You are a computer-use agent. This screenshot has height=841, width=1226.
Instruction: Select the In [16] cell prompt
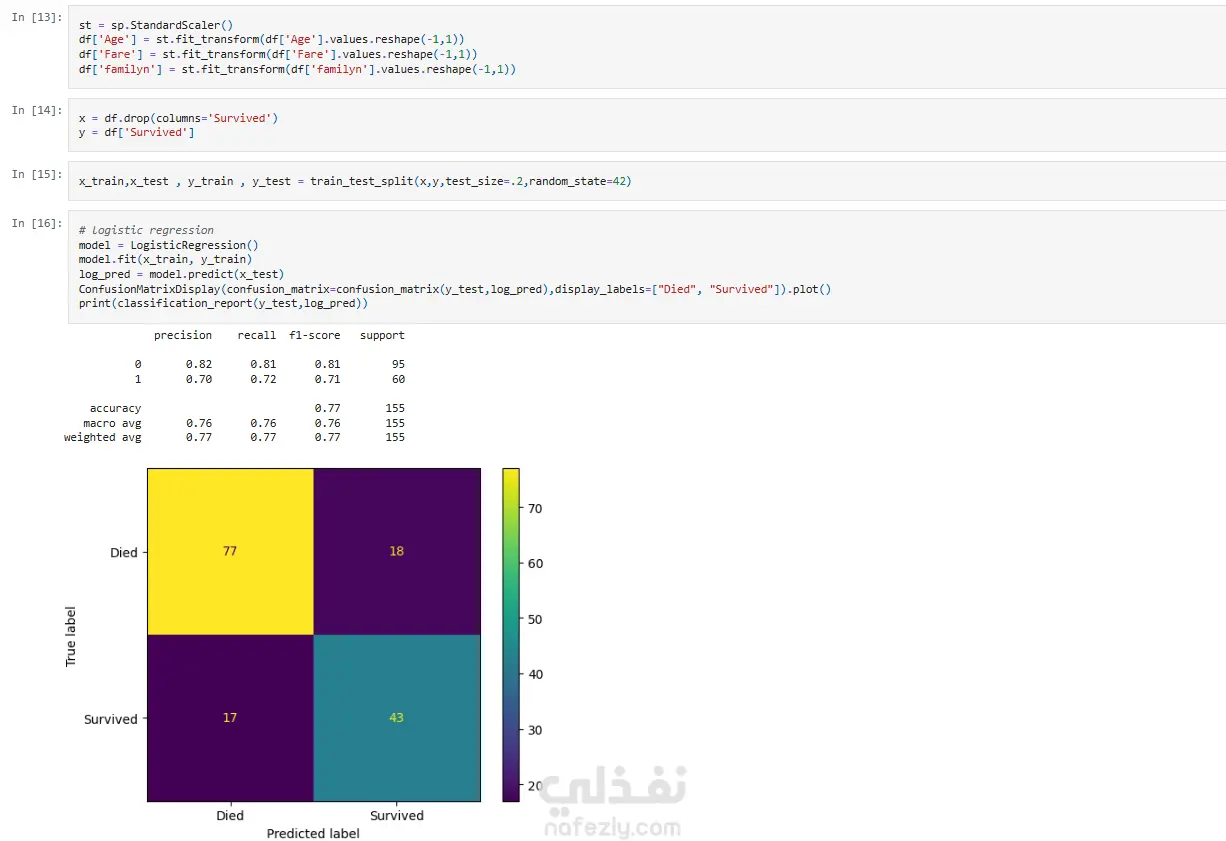pyautogui.click(x=36, y=223)
